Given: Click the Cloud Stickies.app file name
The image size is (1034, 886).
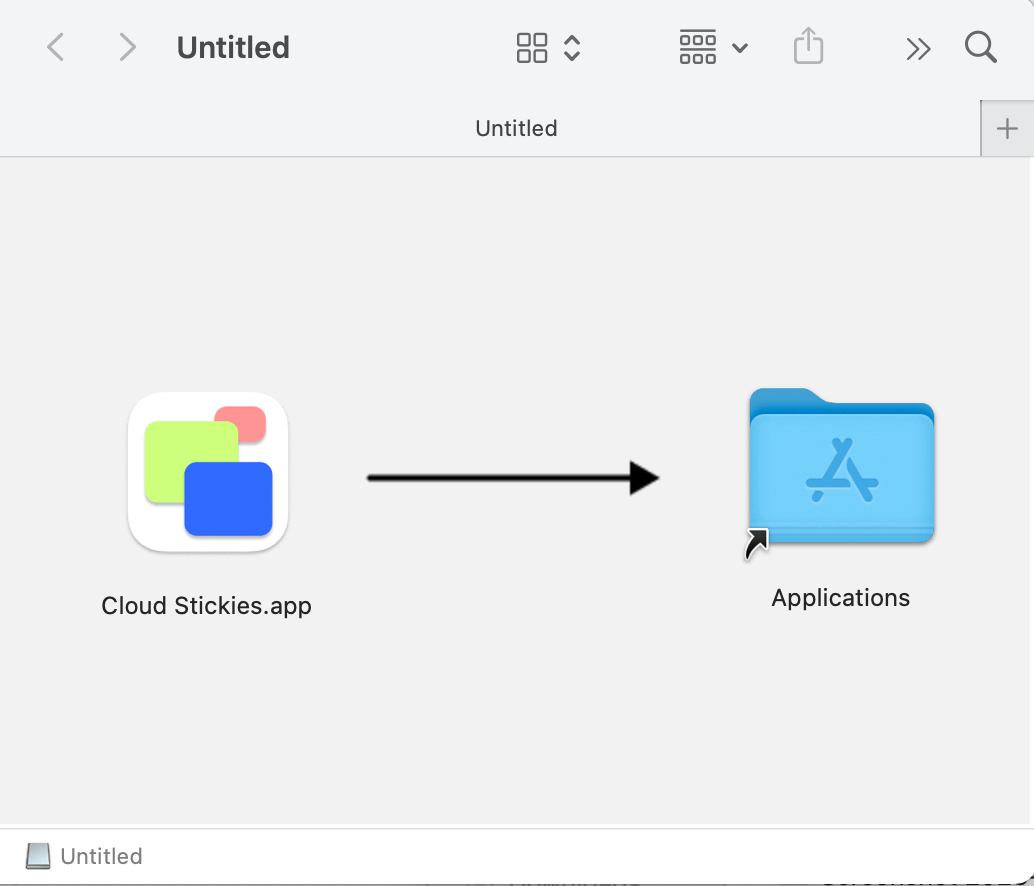Looking at the screenshot, I should point(206,605).
